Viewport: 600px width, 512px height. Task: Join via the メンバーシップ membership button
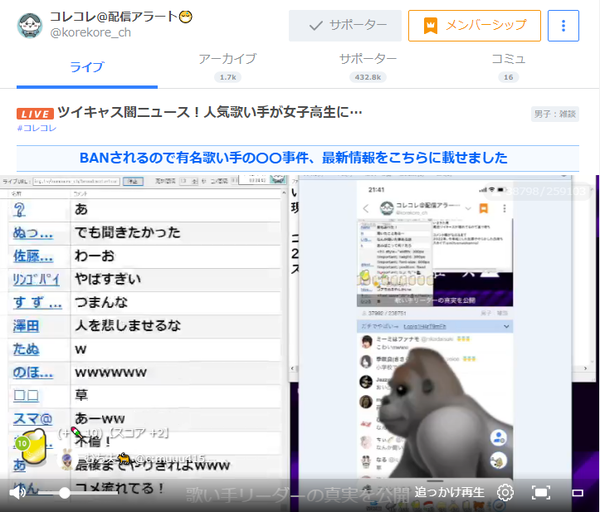coord(474,26)
